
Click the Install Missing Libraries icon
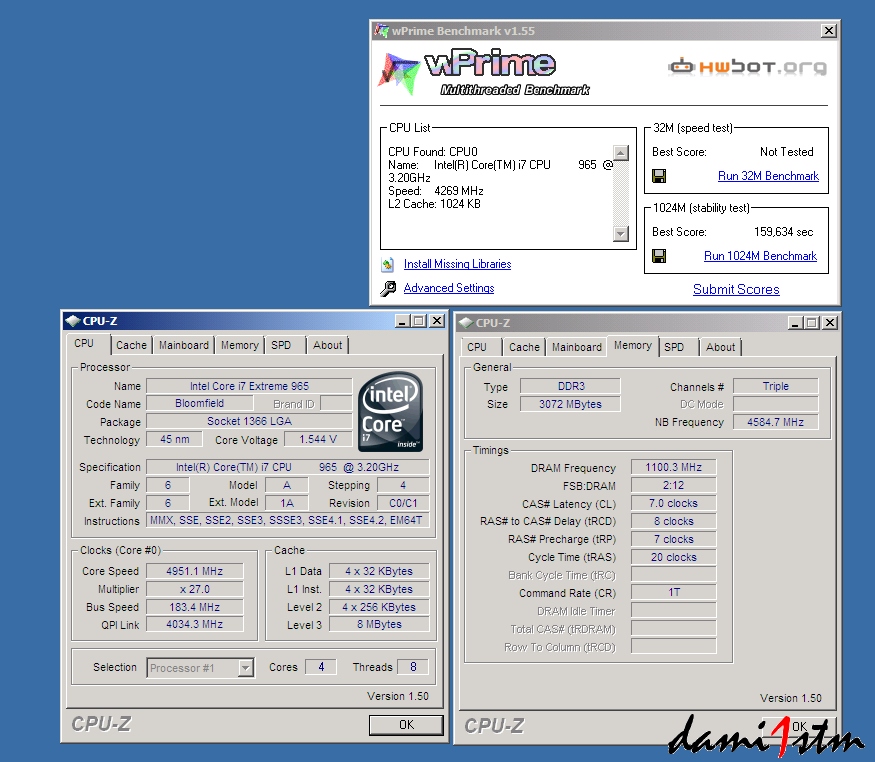coord(388,264)
